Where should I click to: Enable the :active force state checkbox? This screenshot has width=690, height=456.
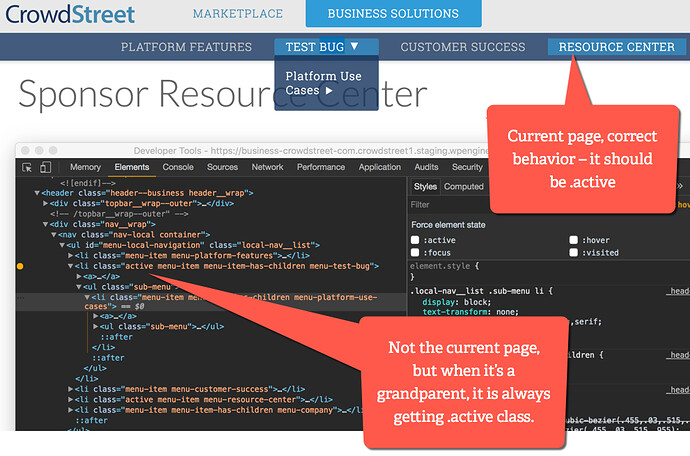tap(415, 240)
